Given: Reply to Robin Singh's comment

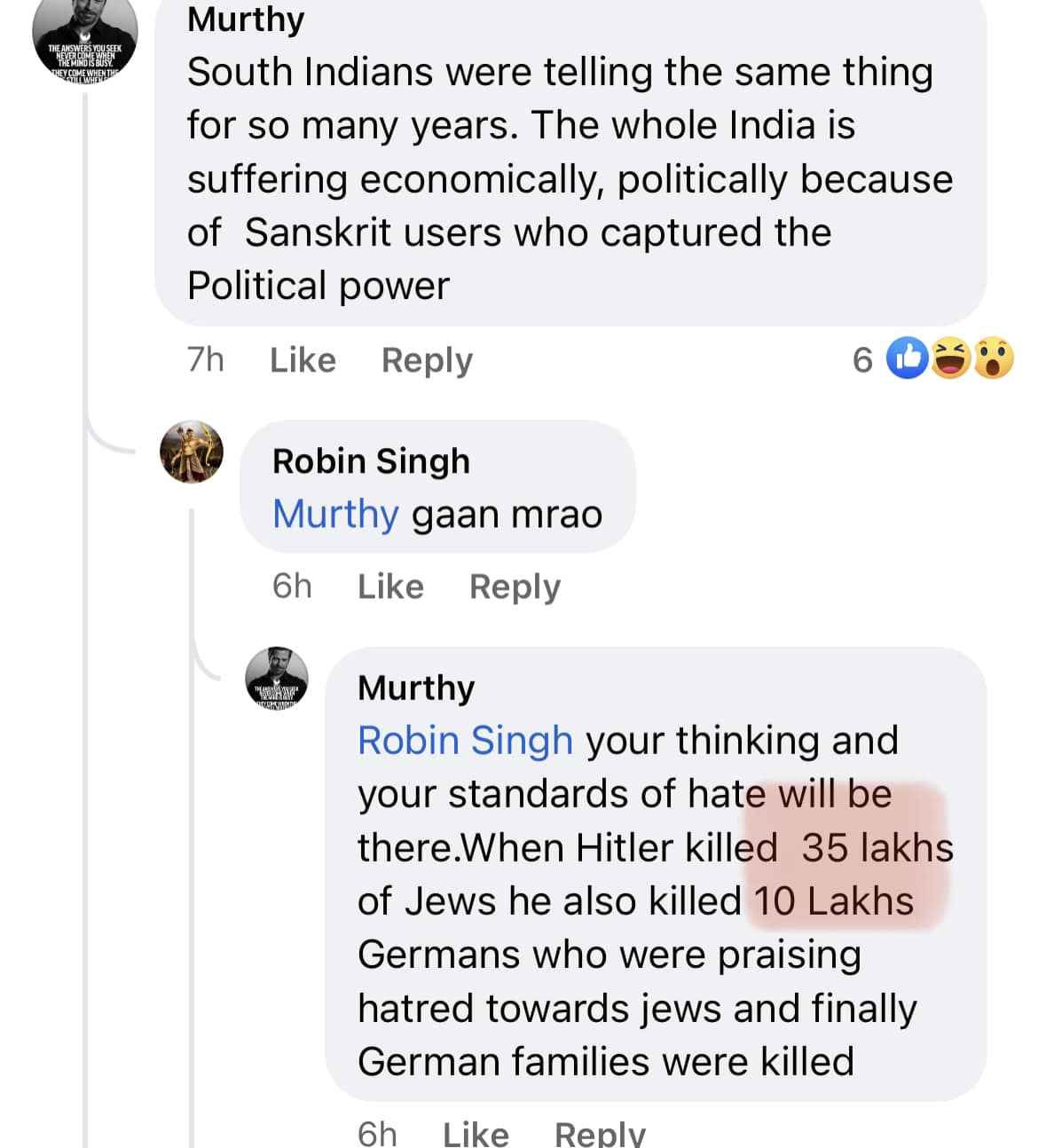Looking at the screenshot, I should [x=515, y=586].
